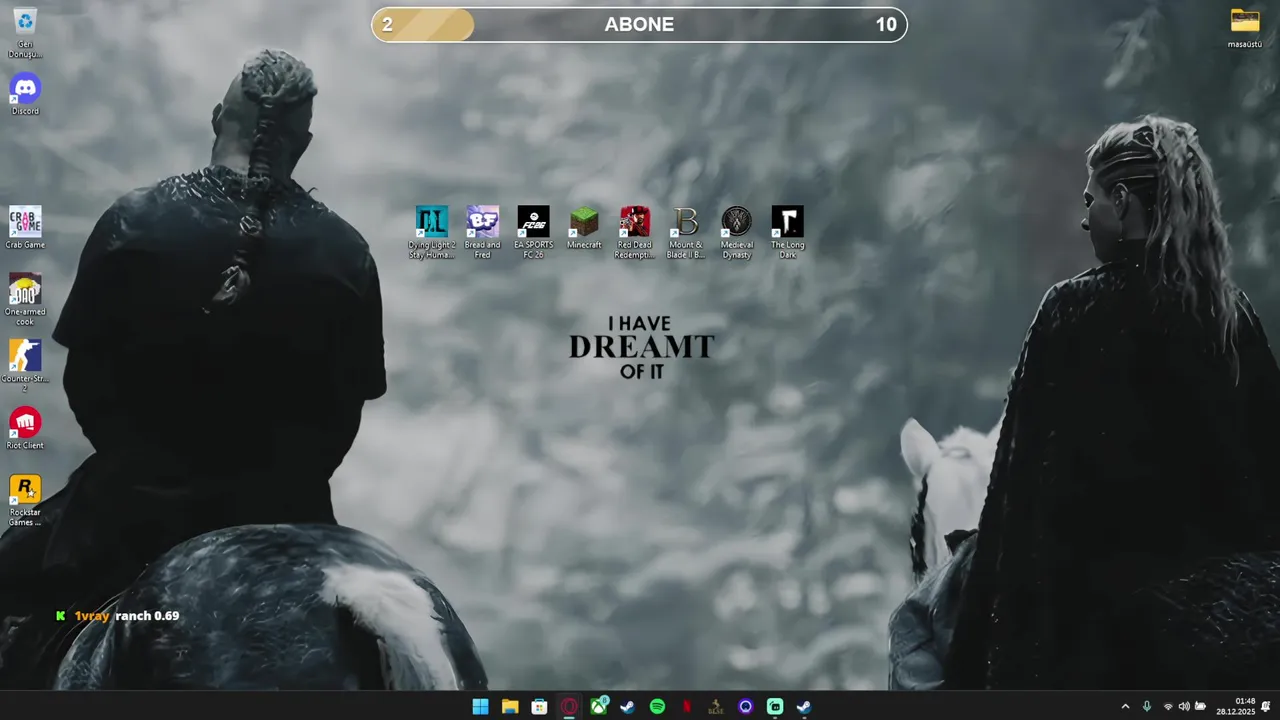Select the Mount & Blade II icon
The height and width of the screenshot is (720, 1280).
[x=686, y=233]
